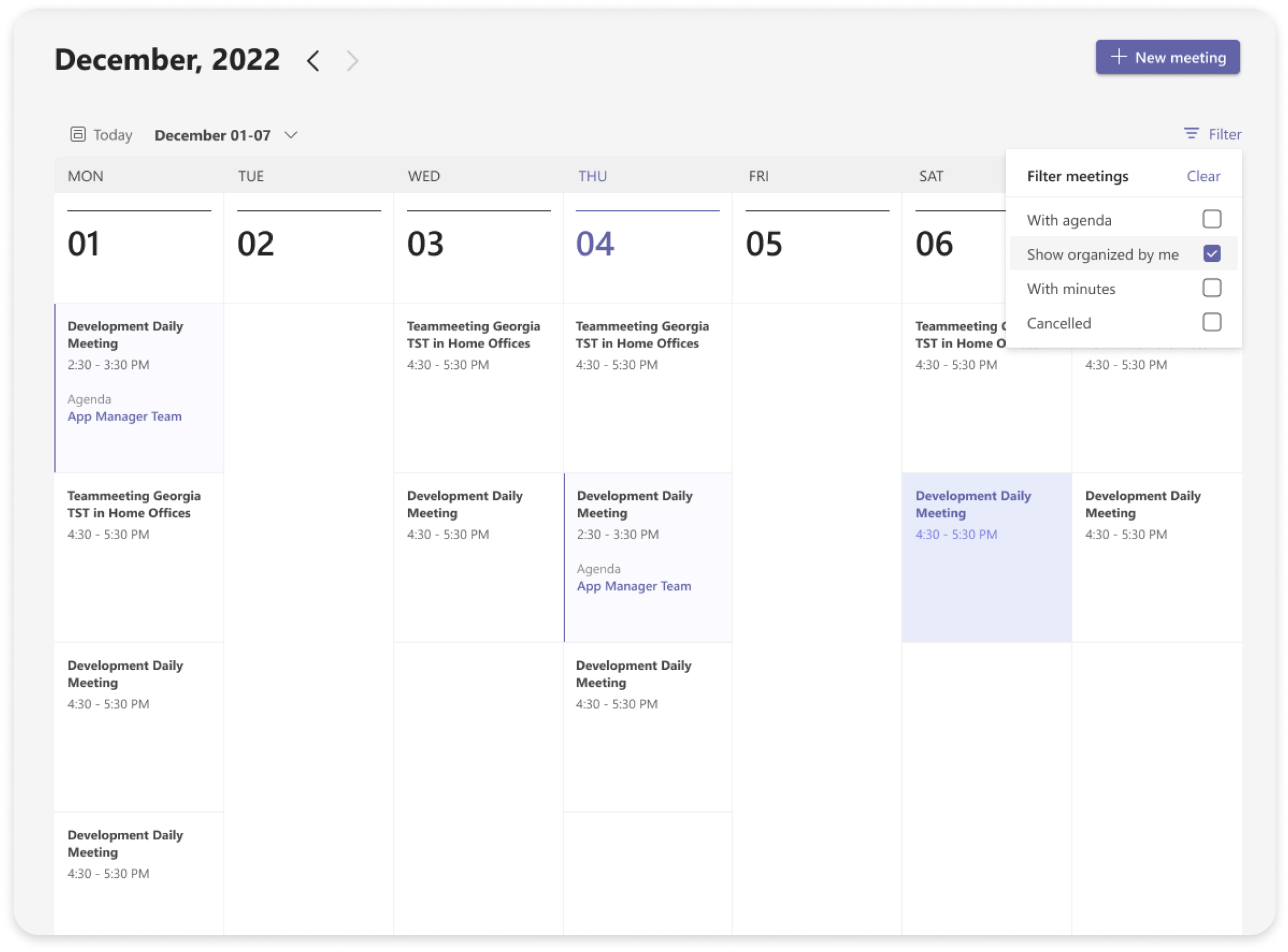Screen dimensions: 1288x952
Task: Select the THU column header
Action: [x=592, y=176]
